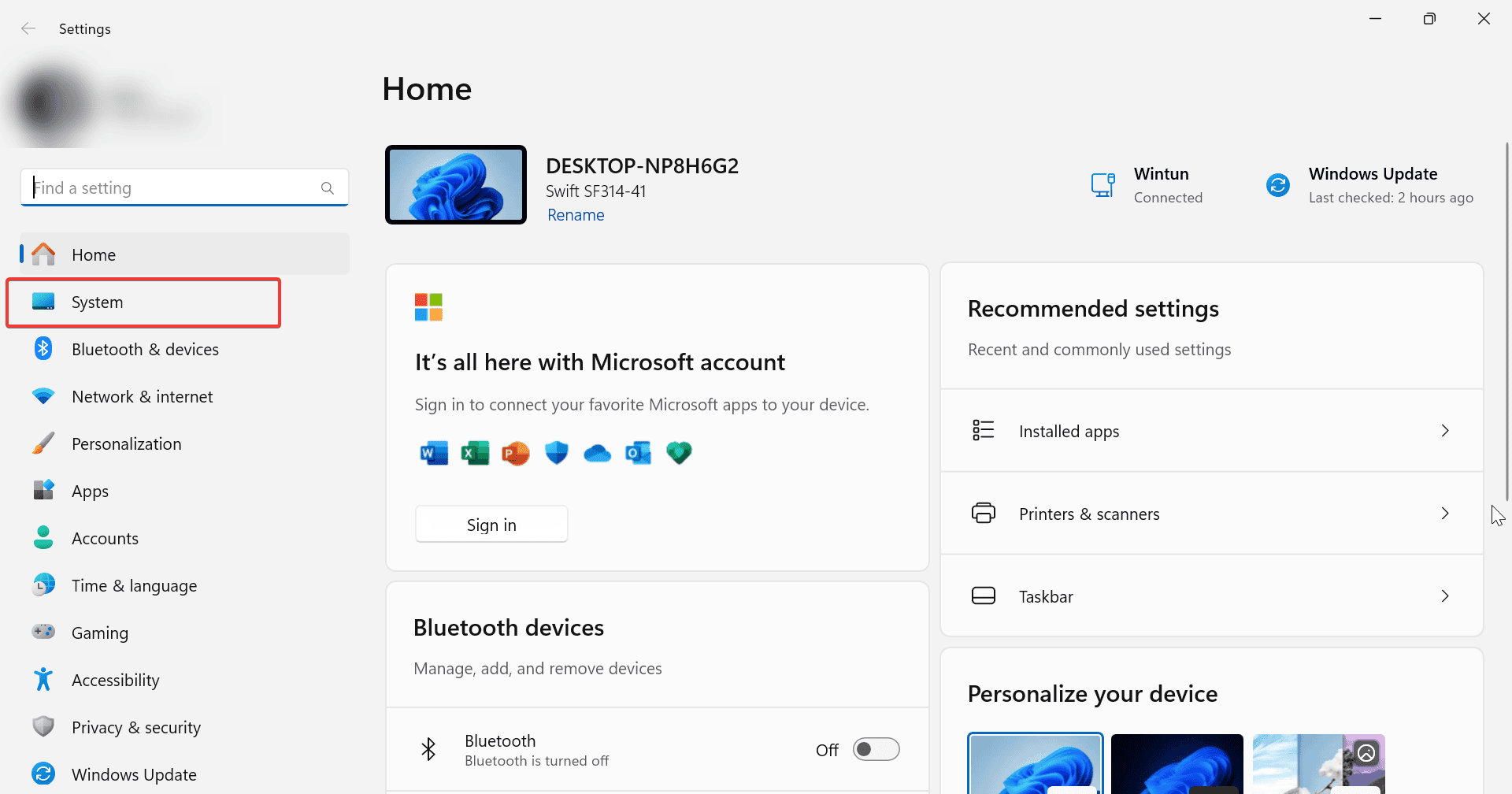Screen dimensions: 1512x794
Task: Open Printers & scanners chevron arrow
Action: coord(1444,514)
